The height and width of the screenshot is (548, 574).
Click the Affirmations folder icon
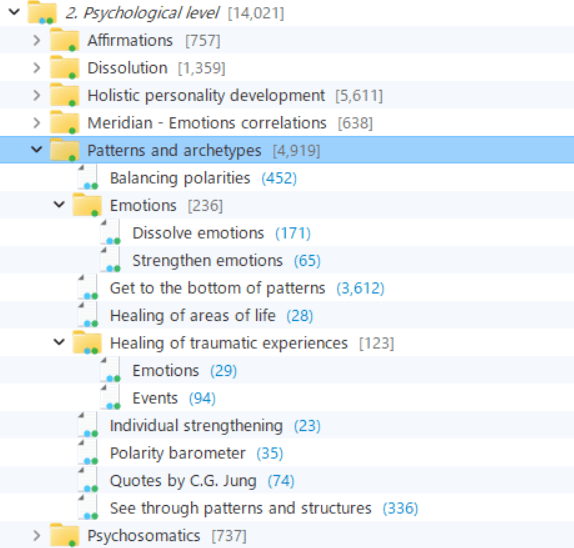click(64, 40)
